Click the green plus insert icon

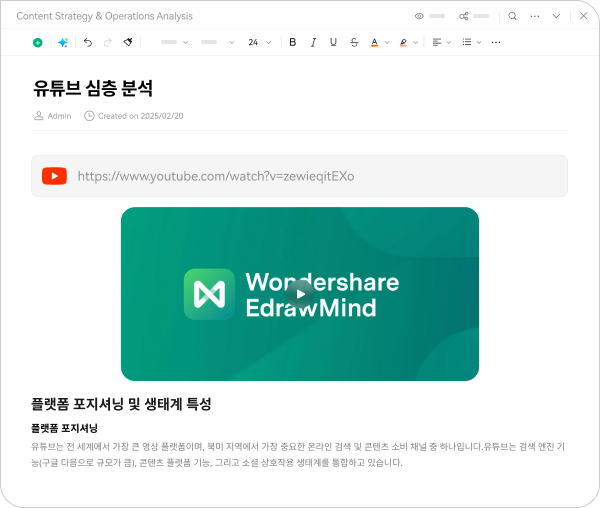38,42
